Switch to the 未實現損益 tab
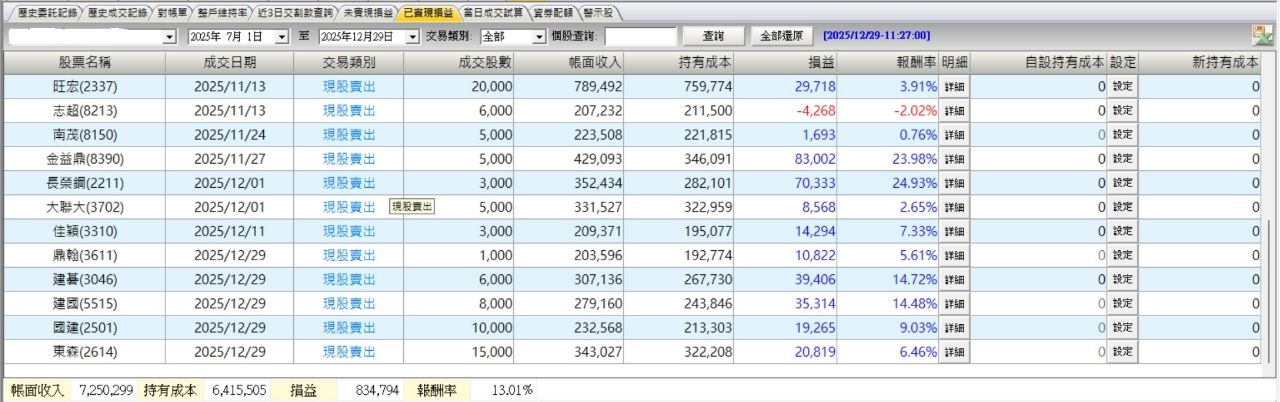The image size is (1280, 402). 367,13
